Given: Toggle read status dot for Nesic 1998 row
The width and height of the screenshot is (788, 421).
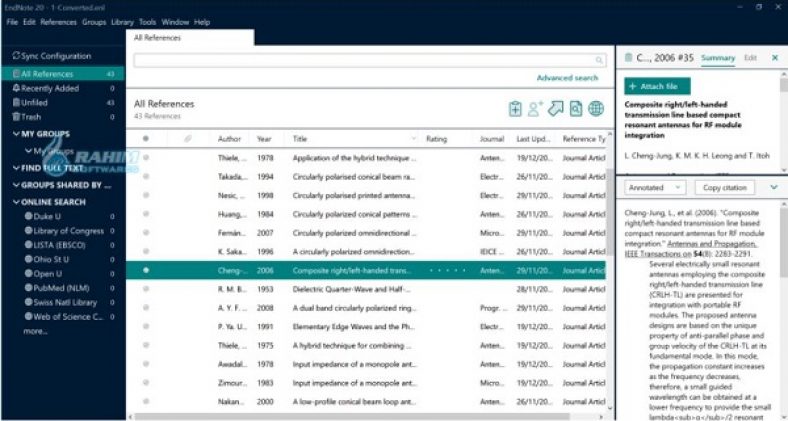Looking at the screenshot, I should 146,195.
